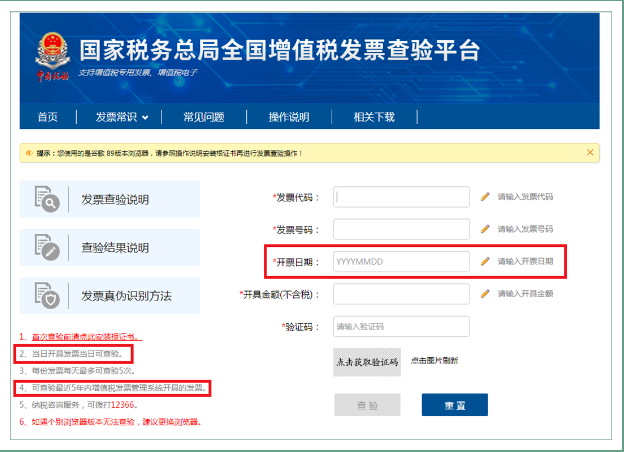Click the 点击获取验证码 captcha image

367,362
